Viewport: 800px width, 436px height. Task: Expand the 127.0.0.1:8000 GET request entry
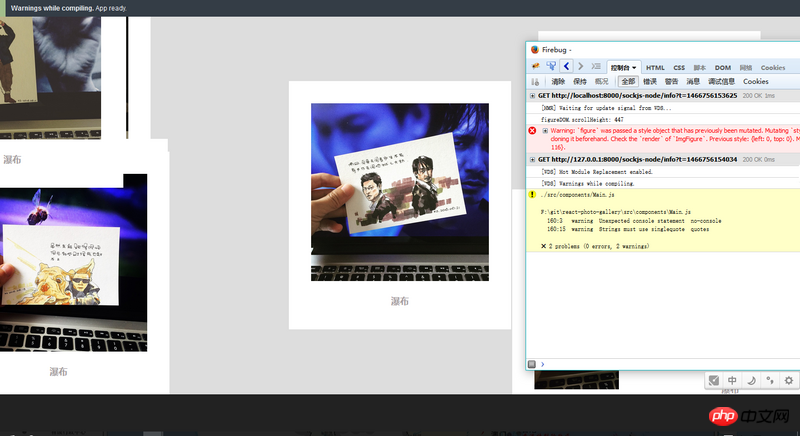pos(533,159)
